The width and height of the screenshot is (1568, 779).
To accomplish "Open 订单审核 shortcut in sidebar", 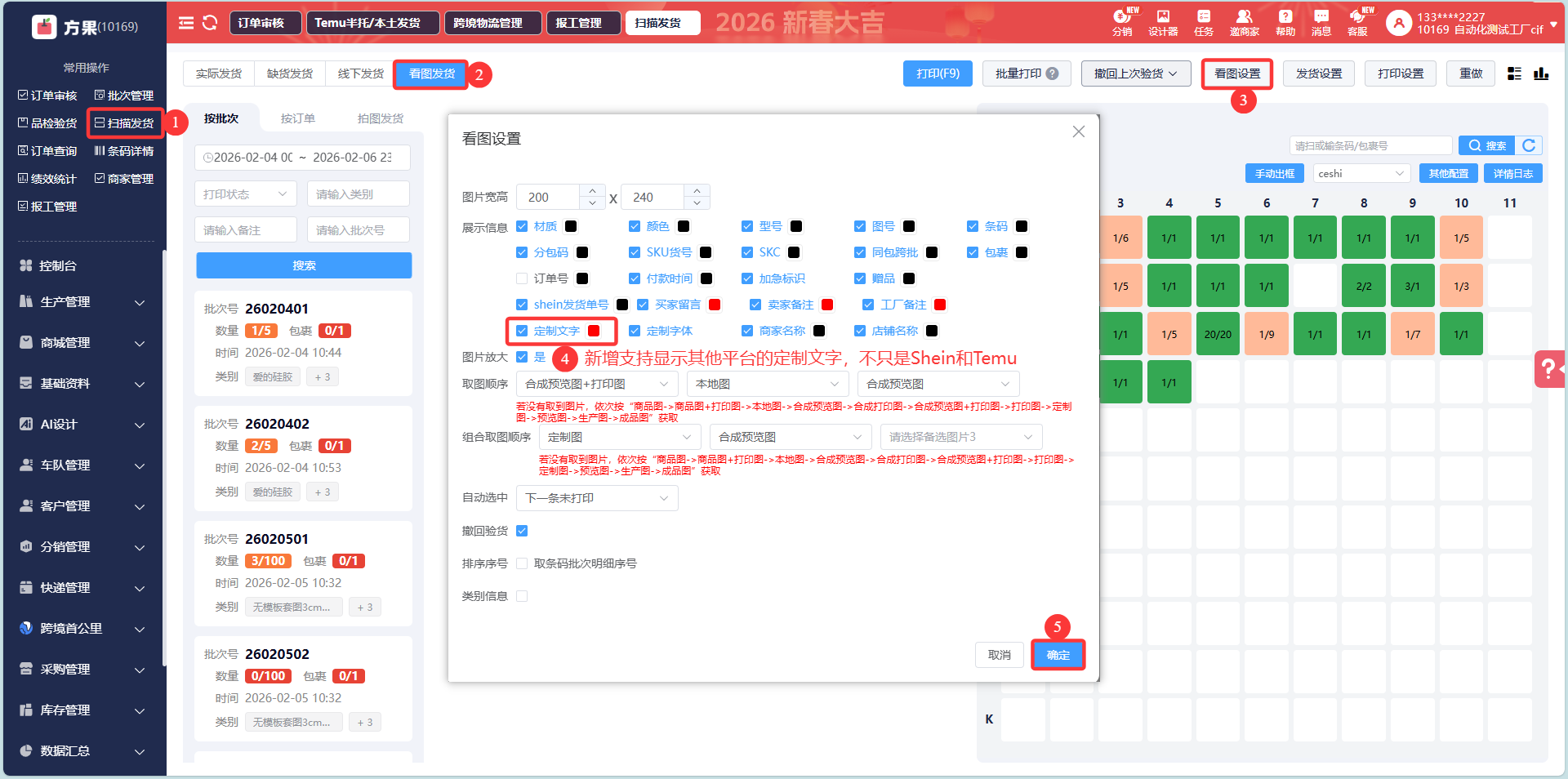I will pyautogui.click(x=47, y=96).
